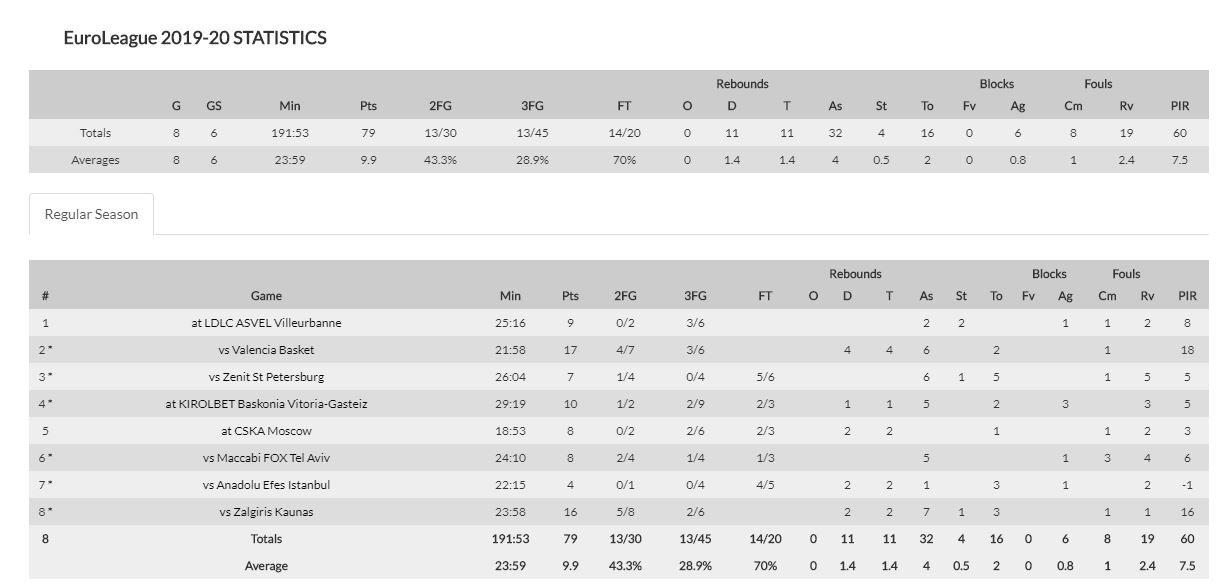Click the Rebounds group header in game table
Screen dimensions: 1220x587
855,274
